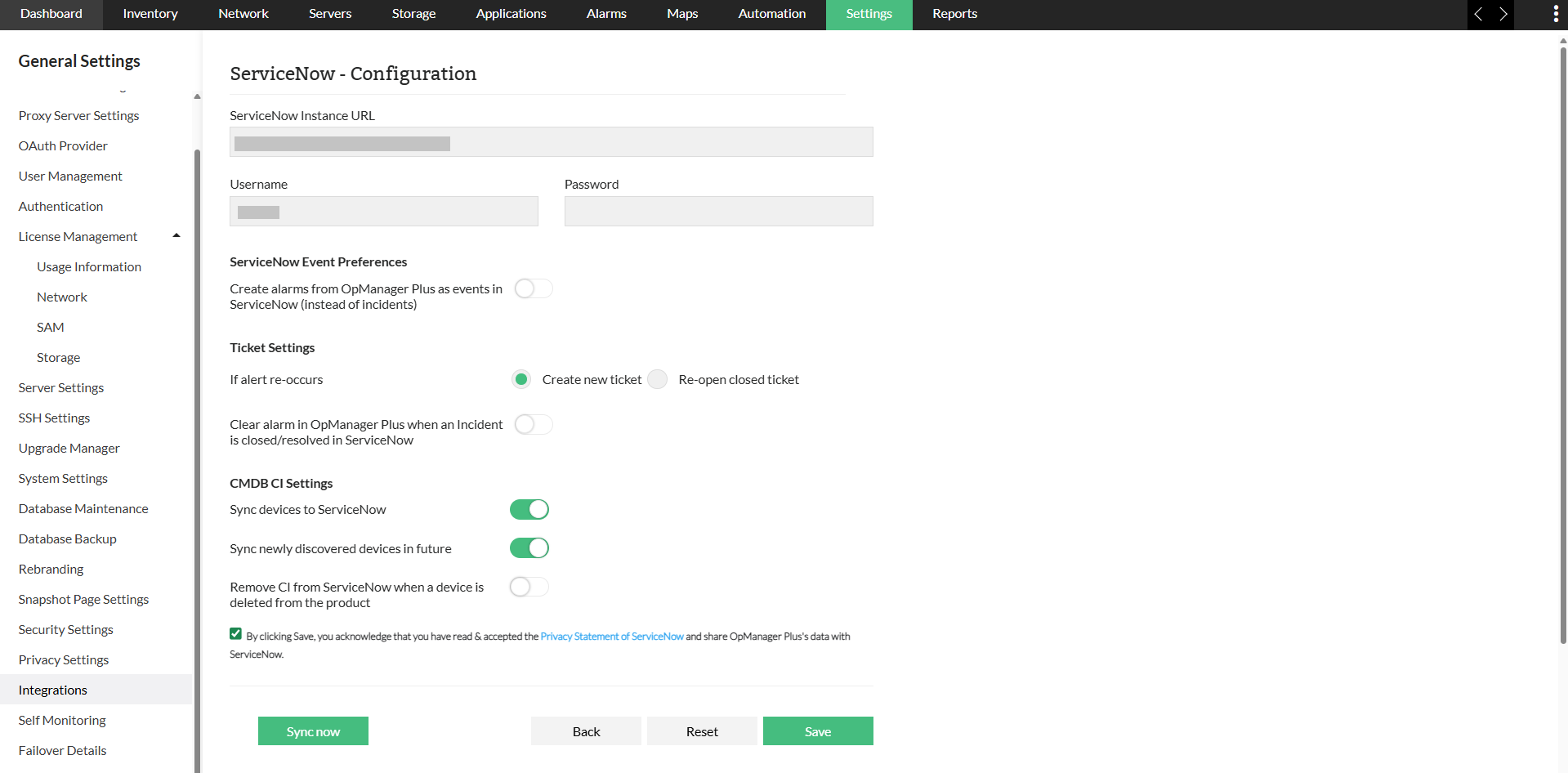Image resolution: width=1568 pixels, height=773 pixels.
Task: Go to Server Settings
Action: tap(61, 387)
